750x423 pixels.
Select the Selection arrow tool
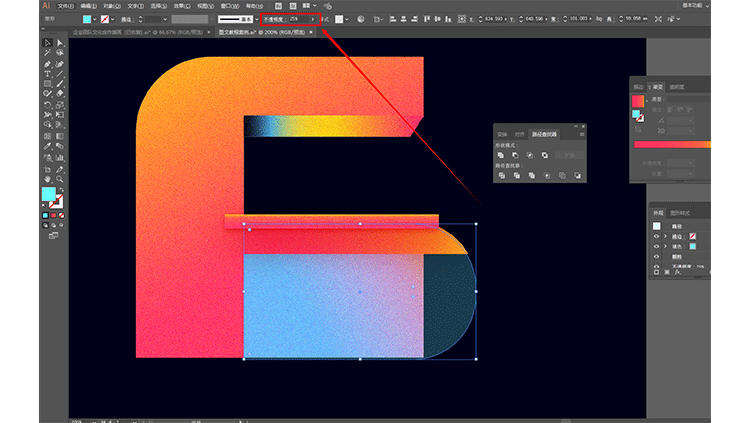[x=47, y=43]
